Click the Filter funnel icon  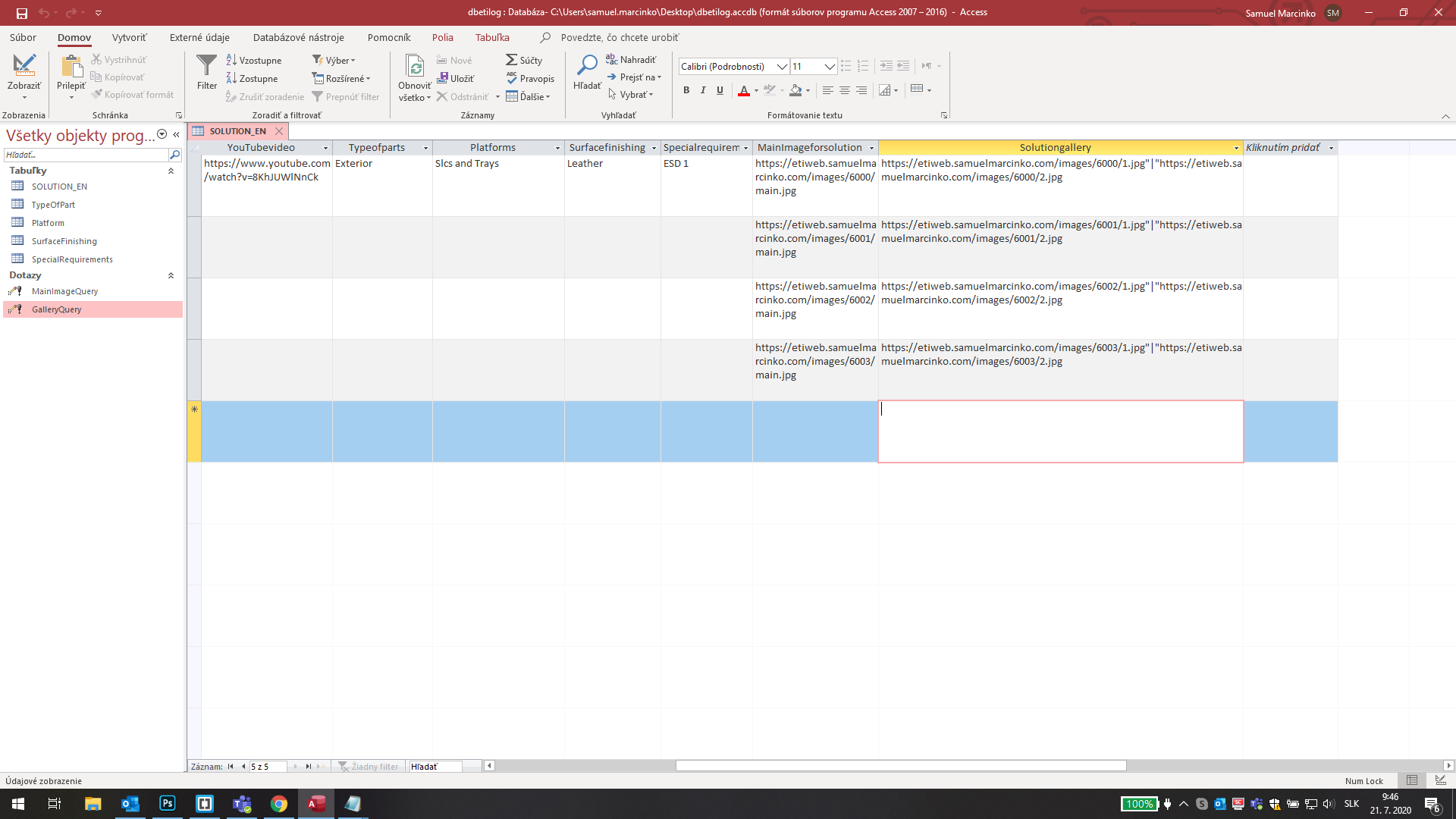click(206, 66)
